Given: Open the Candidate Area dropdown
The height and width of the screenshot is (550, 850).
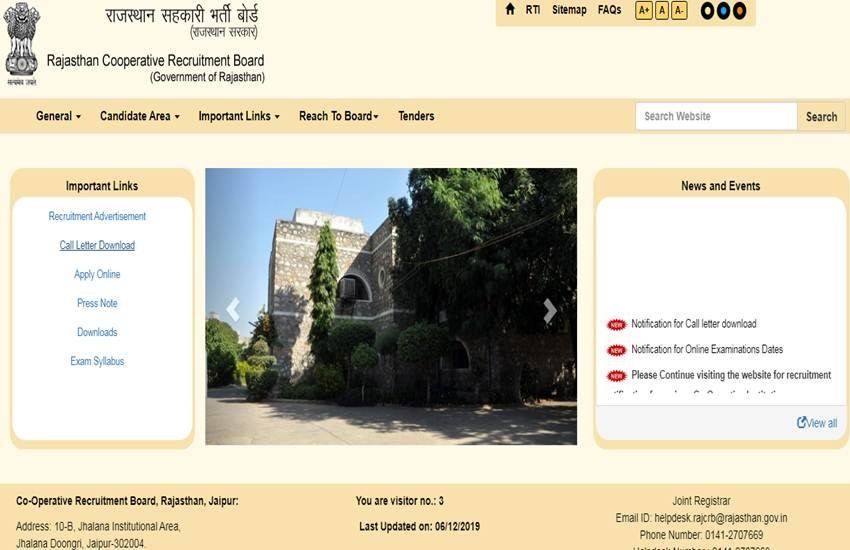Looking at the screenshot, I should (x=139, y=116).
